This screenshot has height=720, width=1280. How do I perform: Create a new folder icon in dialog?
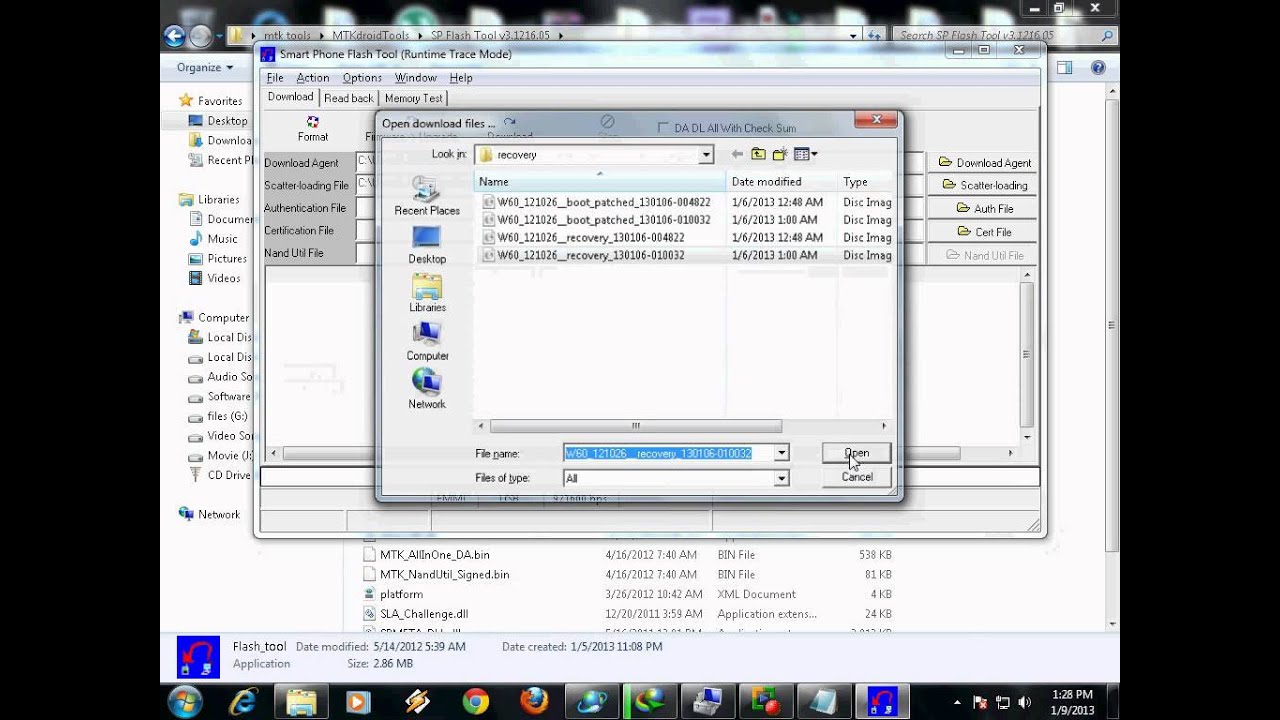[x=779, y=154]
